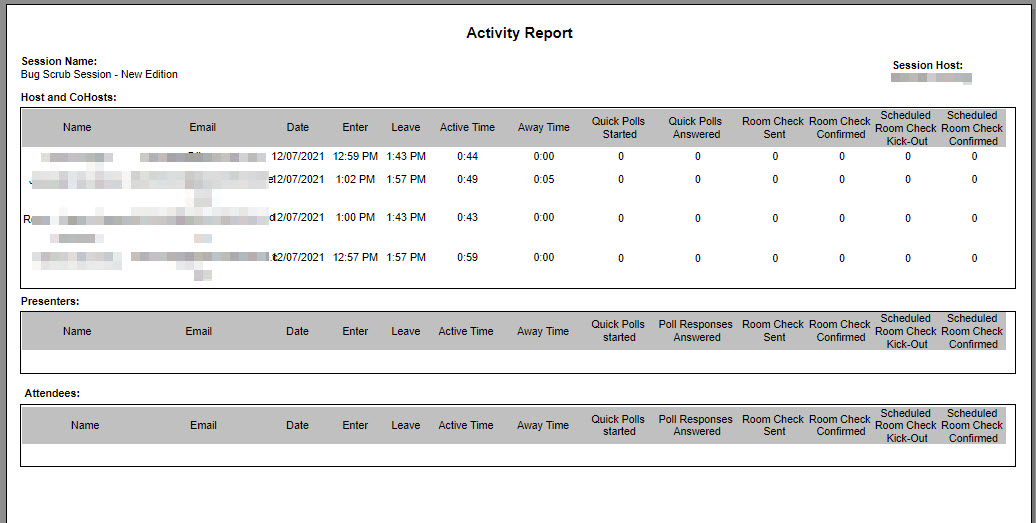Click Poll Responses Answered header in Presenters table
This screenshot has width=1036, height=523.
tap(696, 331)
